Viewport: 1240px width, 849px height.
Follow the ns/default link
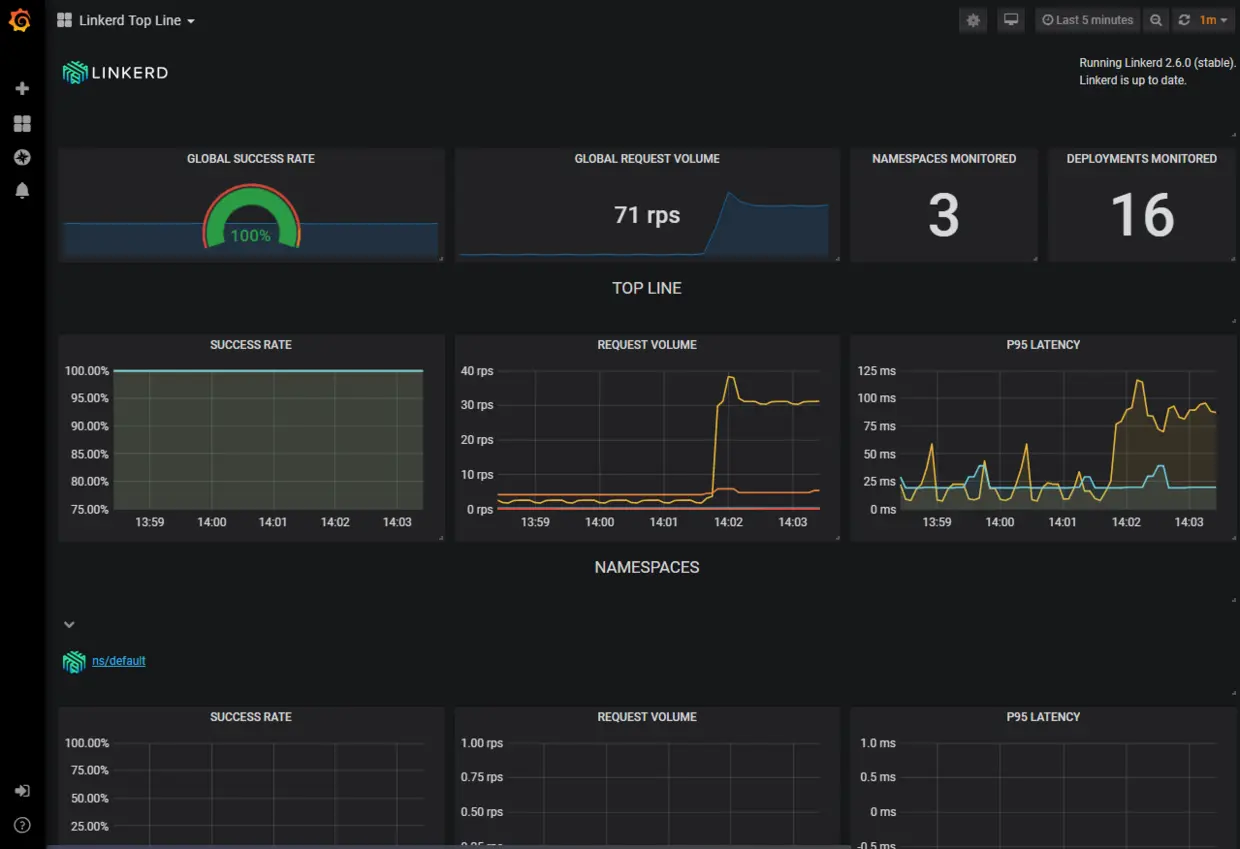118,660
